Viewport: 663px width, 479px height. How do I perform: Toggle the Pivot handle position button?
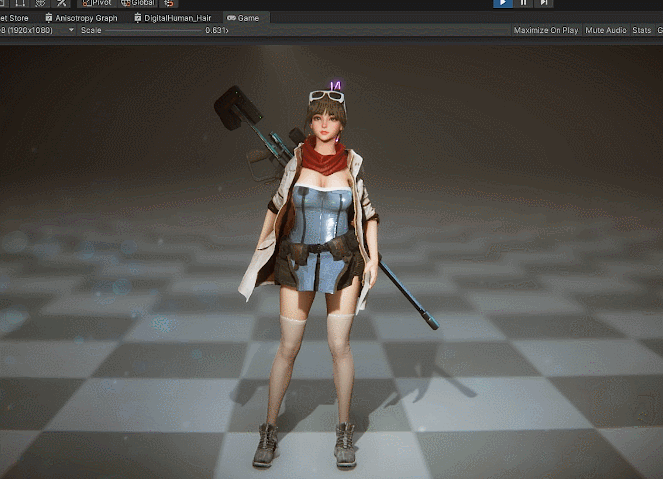coord(97,3)
